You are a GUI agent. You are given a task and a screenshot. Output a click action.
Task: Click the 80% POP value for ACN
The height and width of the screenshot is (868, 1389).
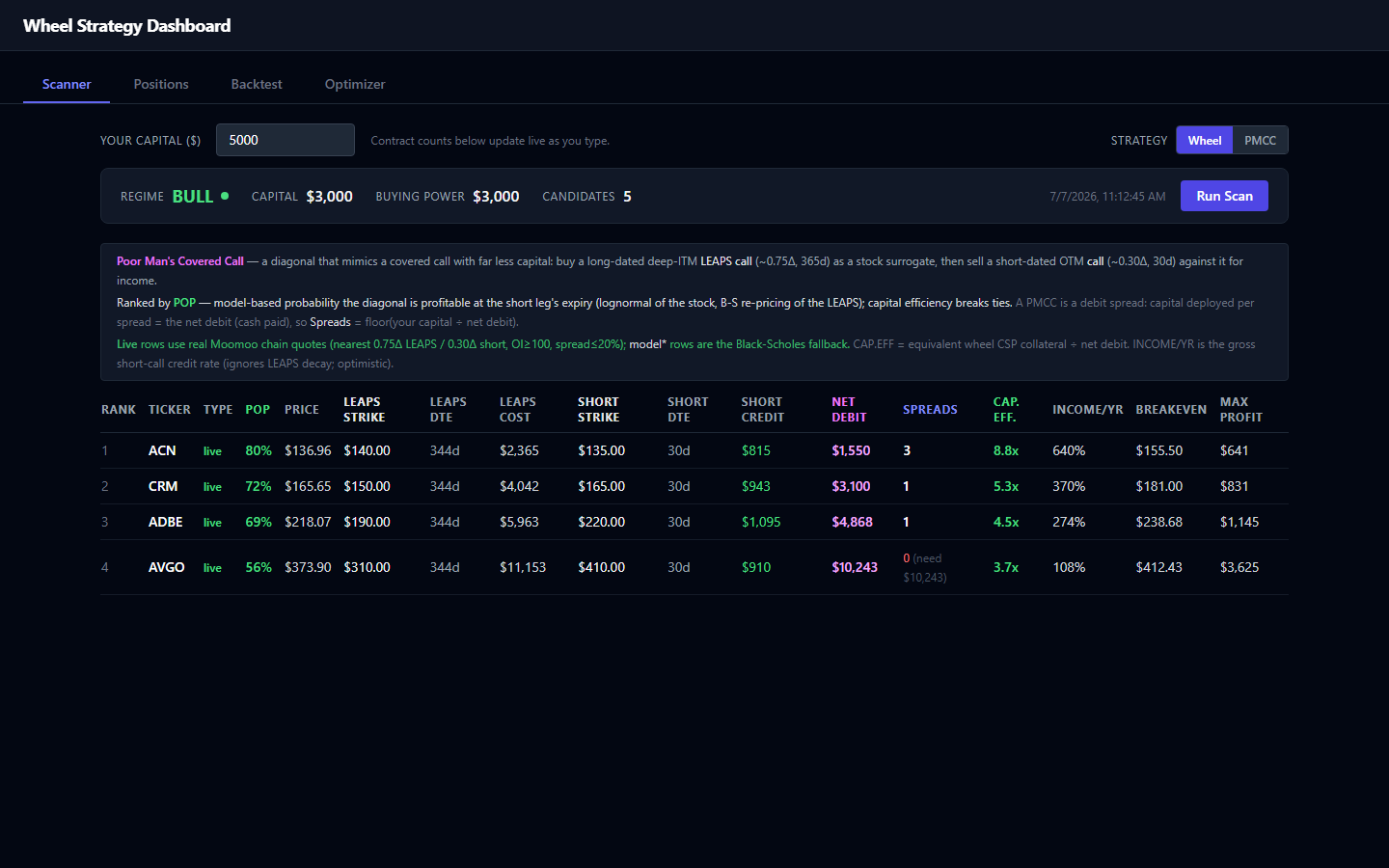pyautogui.click(x=259, y=450)
